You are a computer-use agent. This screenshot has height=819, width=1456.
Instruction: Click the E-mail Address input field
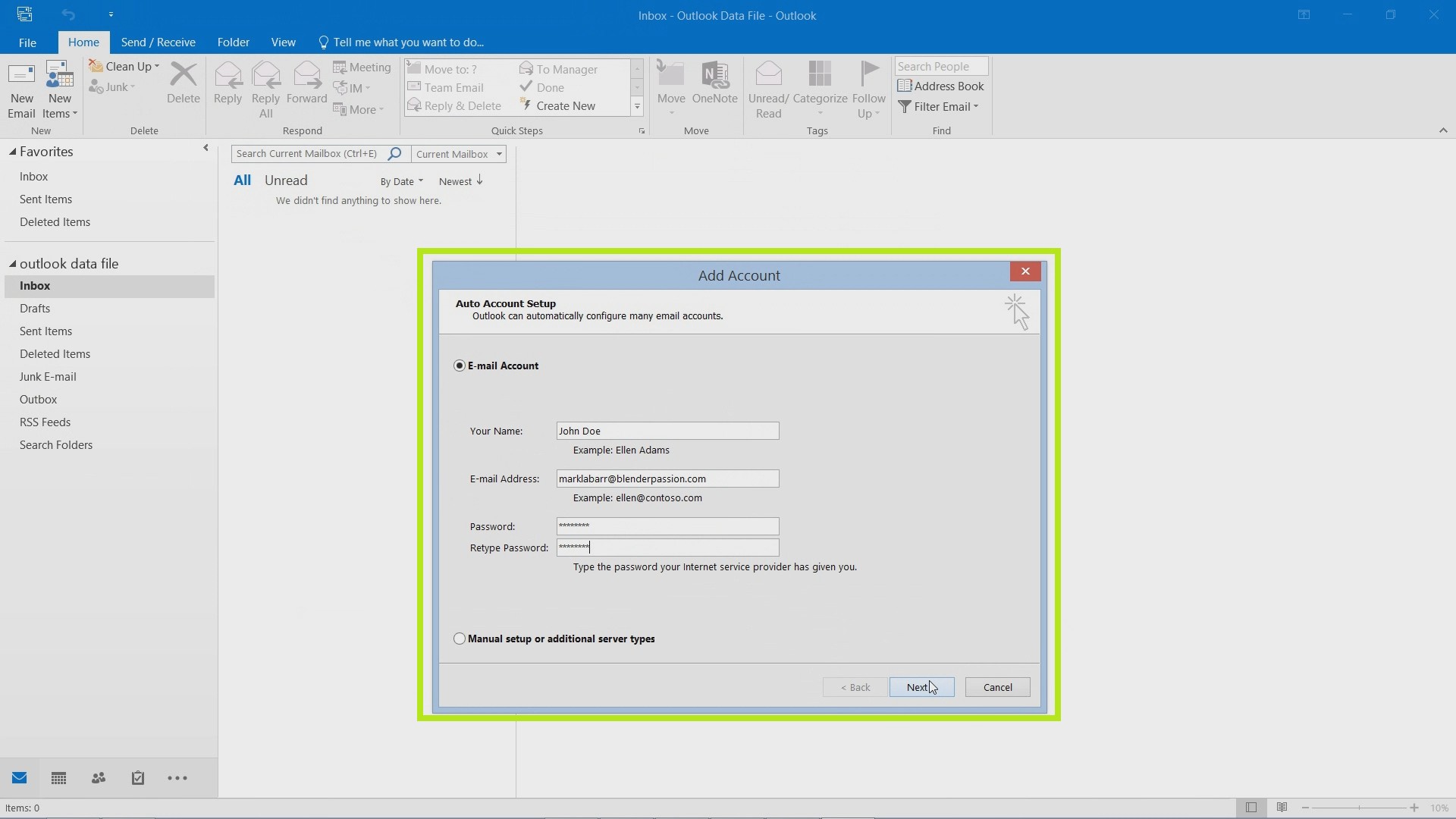pos(667,478)
